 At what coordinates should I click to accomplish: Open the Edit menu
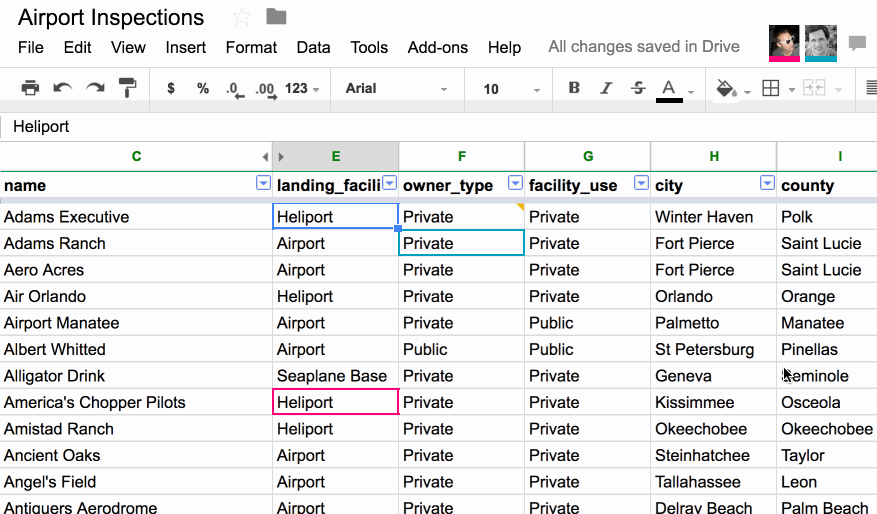point(77,48)
